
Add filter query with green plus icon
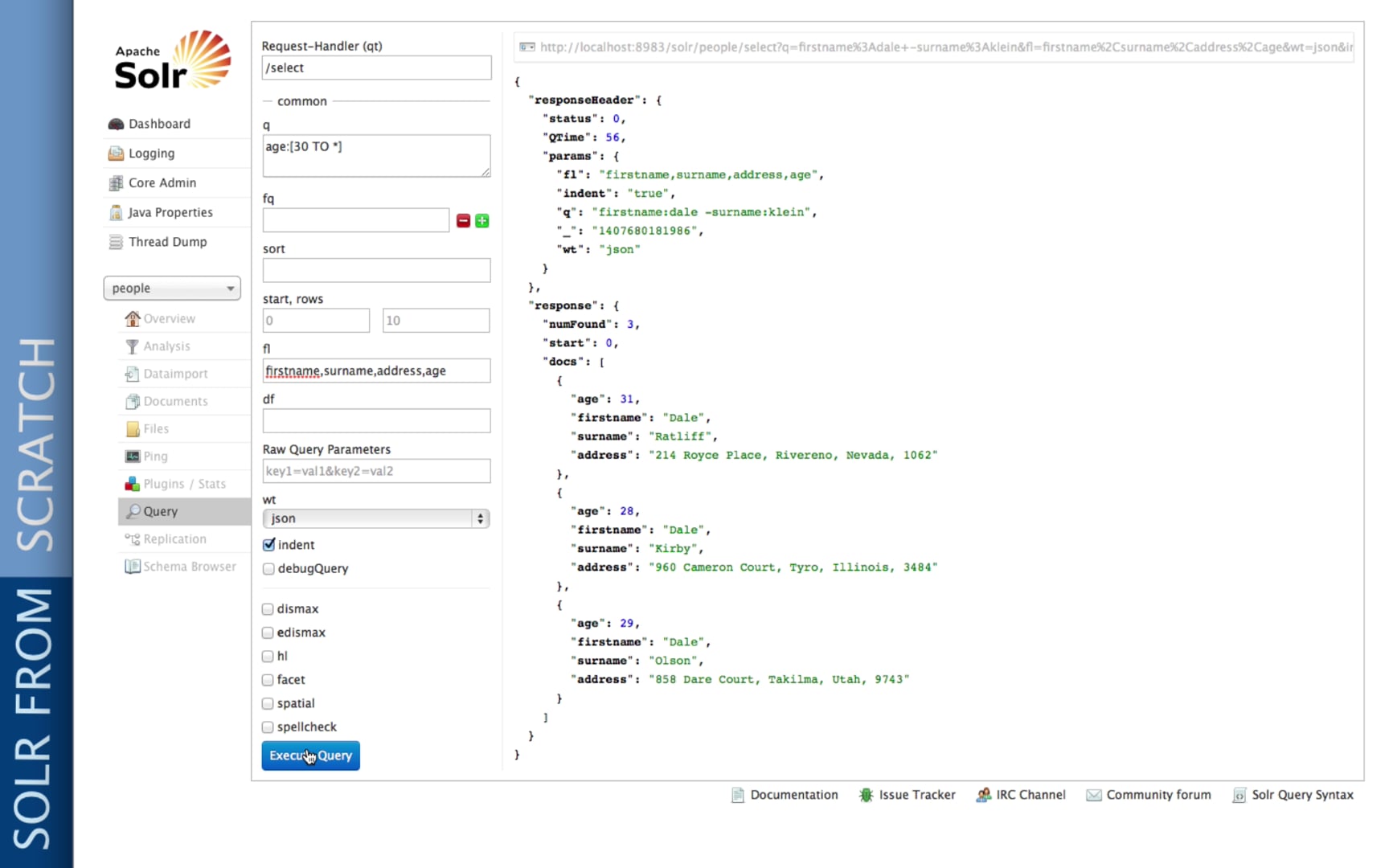482,221
